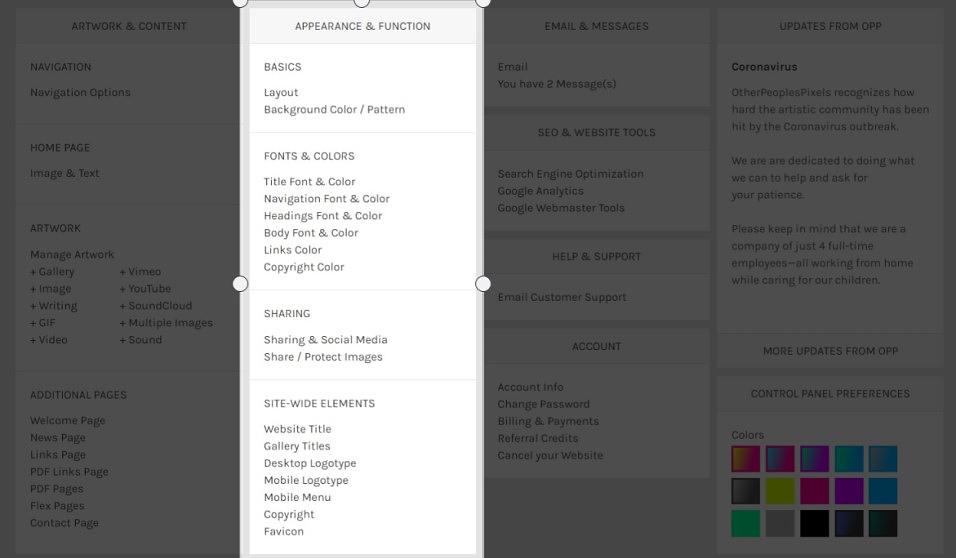
Task: Click More Updates From OPP
Action: click(x=830, y=351)
